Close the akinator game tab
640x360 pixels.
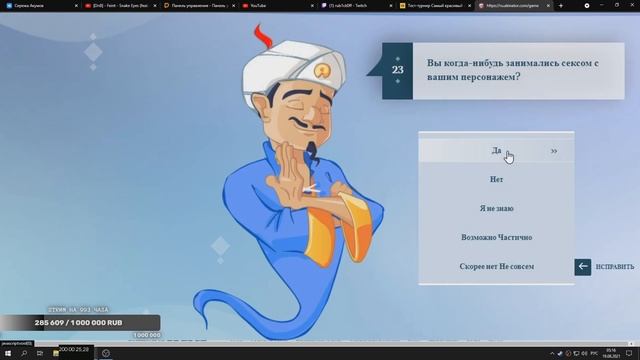pyautogui.click(x=548, y=6)
